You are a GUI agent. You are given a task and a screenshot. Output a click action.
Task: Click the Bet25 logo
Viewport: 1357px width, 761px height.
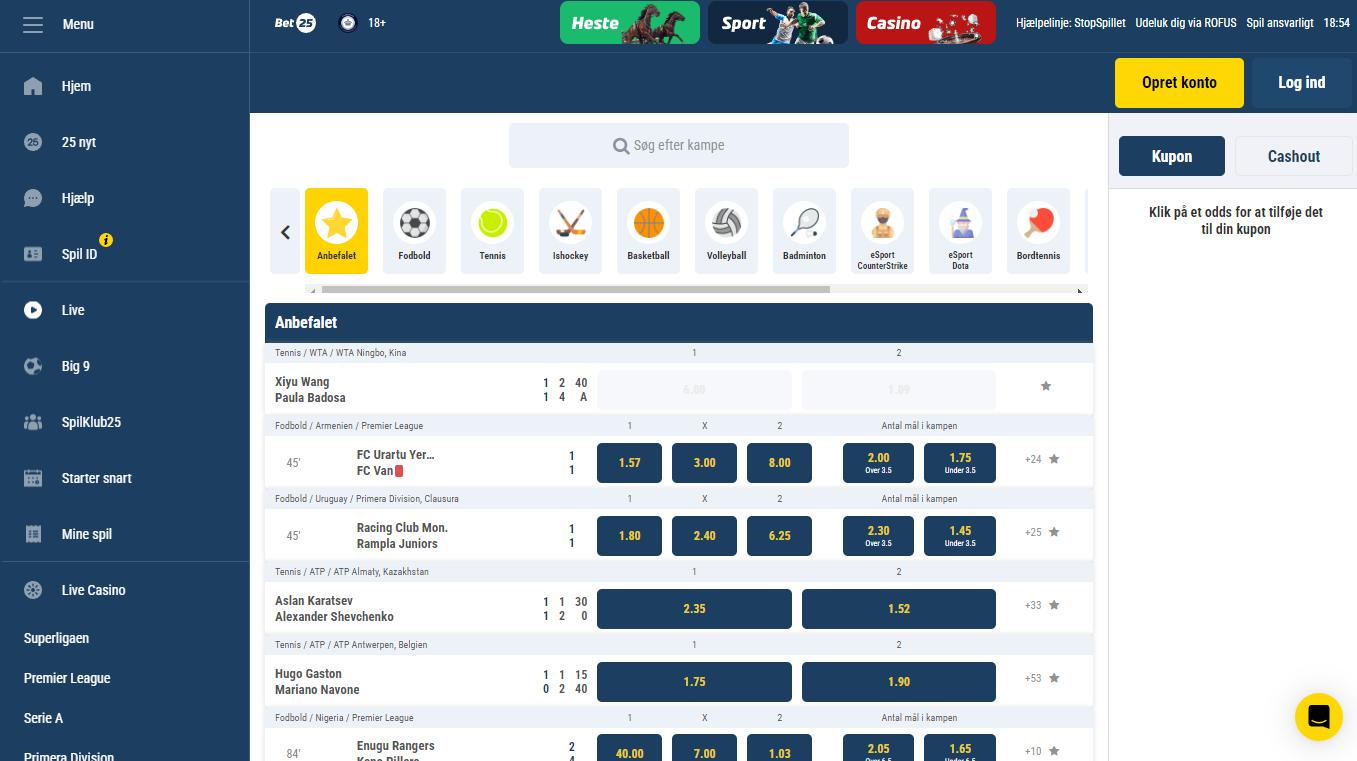pyautogui.click(x=295, y=23)
